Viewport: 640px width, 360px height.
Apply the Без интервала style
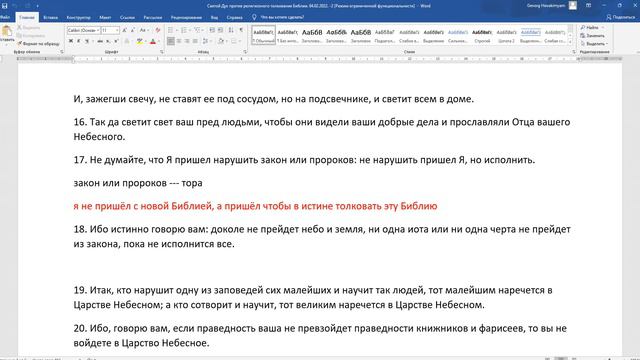coord(287,36)
